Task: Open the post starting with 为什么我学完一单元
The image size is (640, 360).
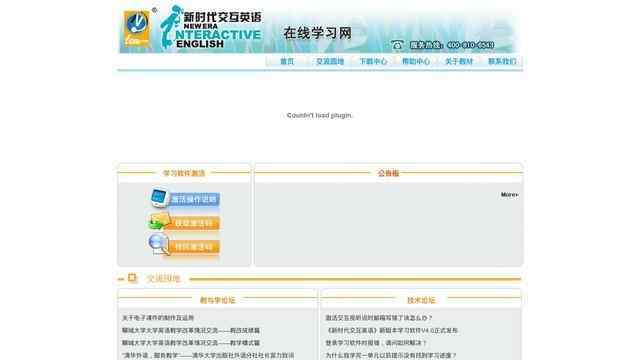Action: (x=391, y=356)
